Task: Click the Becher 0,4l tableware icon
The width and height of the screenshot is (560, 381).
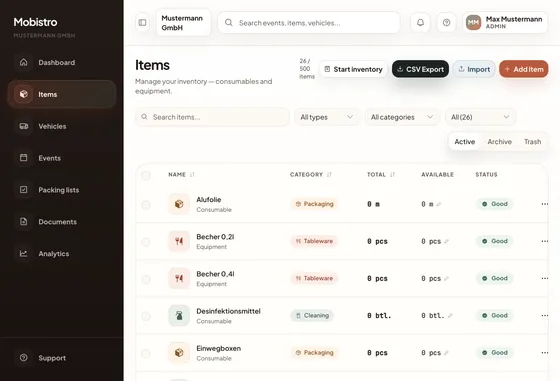Action: (x=179, y=278)
